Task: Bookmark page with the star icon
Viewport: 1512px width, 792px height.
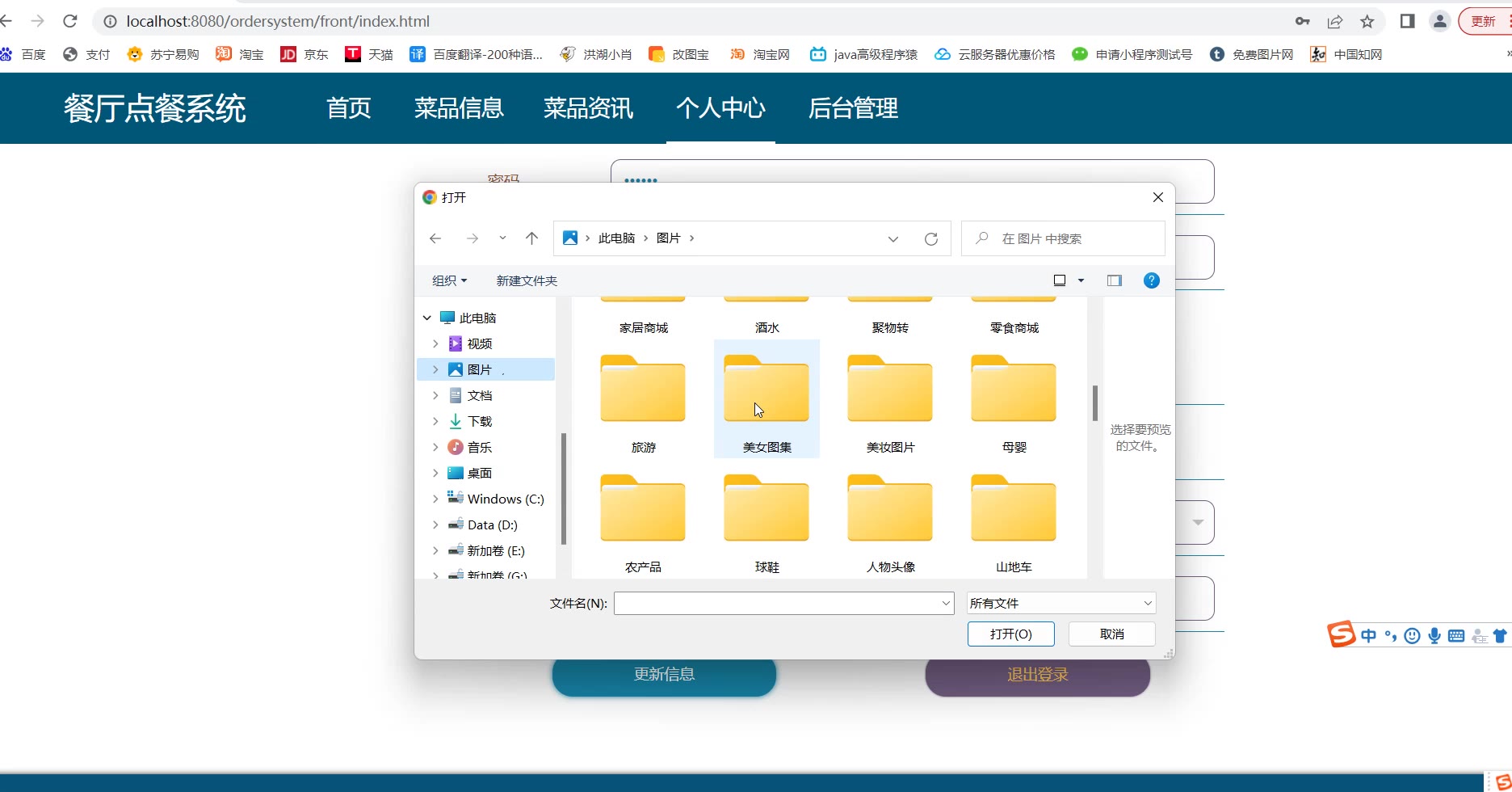Action: pyautogui.click(x=1367, y=22)
